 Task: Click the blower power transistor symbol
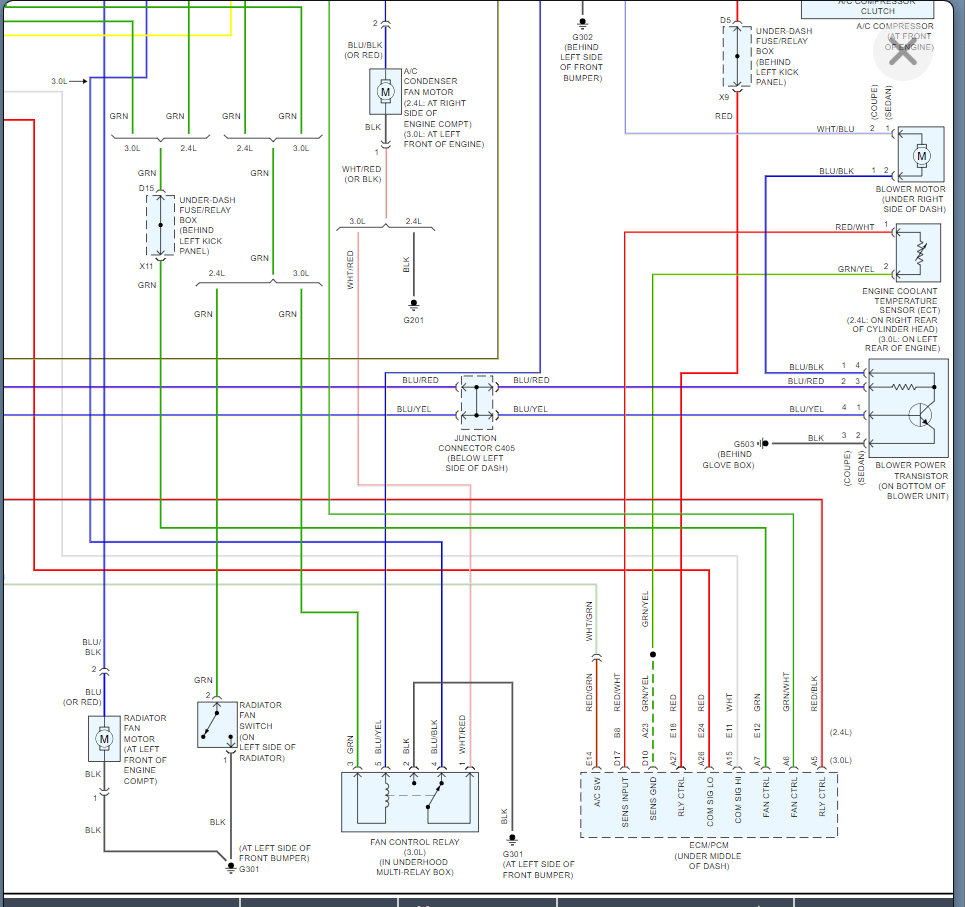click(x=921, y=415)
